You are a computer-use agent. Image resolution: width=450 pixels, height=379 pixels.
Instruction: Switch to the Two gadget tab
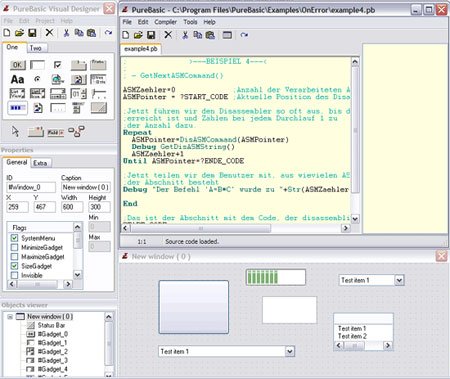point(36,48)
